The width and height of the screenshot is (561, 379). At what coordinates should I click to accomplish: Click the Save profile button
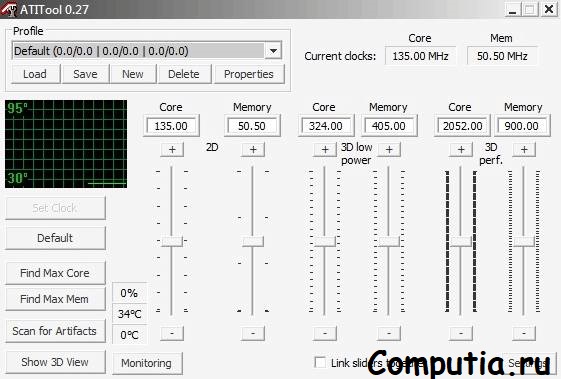click(x=86, y=74)
